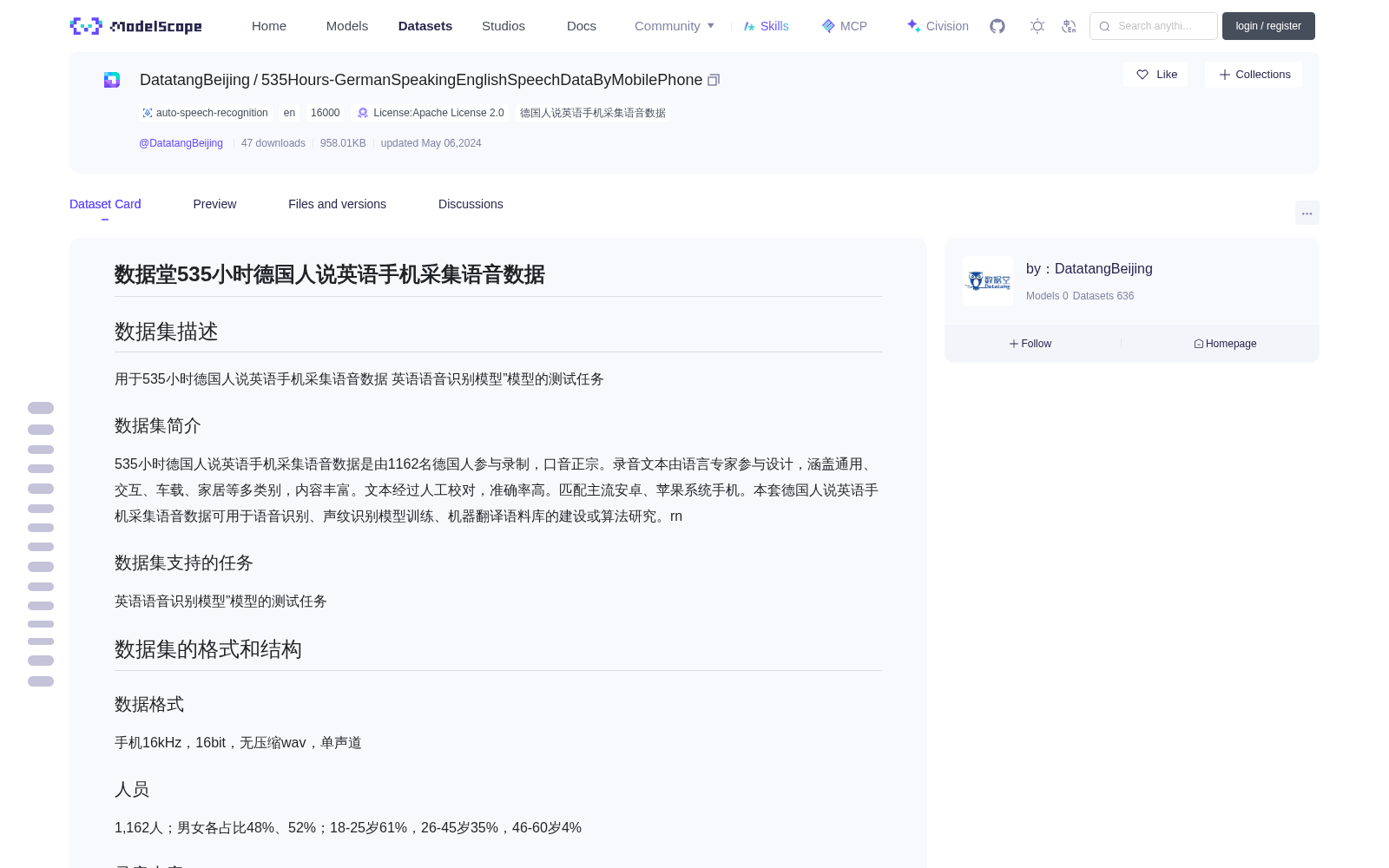The width and height of the screenshot is (1389, 868).
Task: Select the Dataset Card tab
Action: (105, 204)
